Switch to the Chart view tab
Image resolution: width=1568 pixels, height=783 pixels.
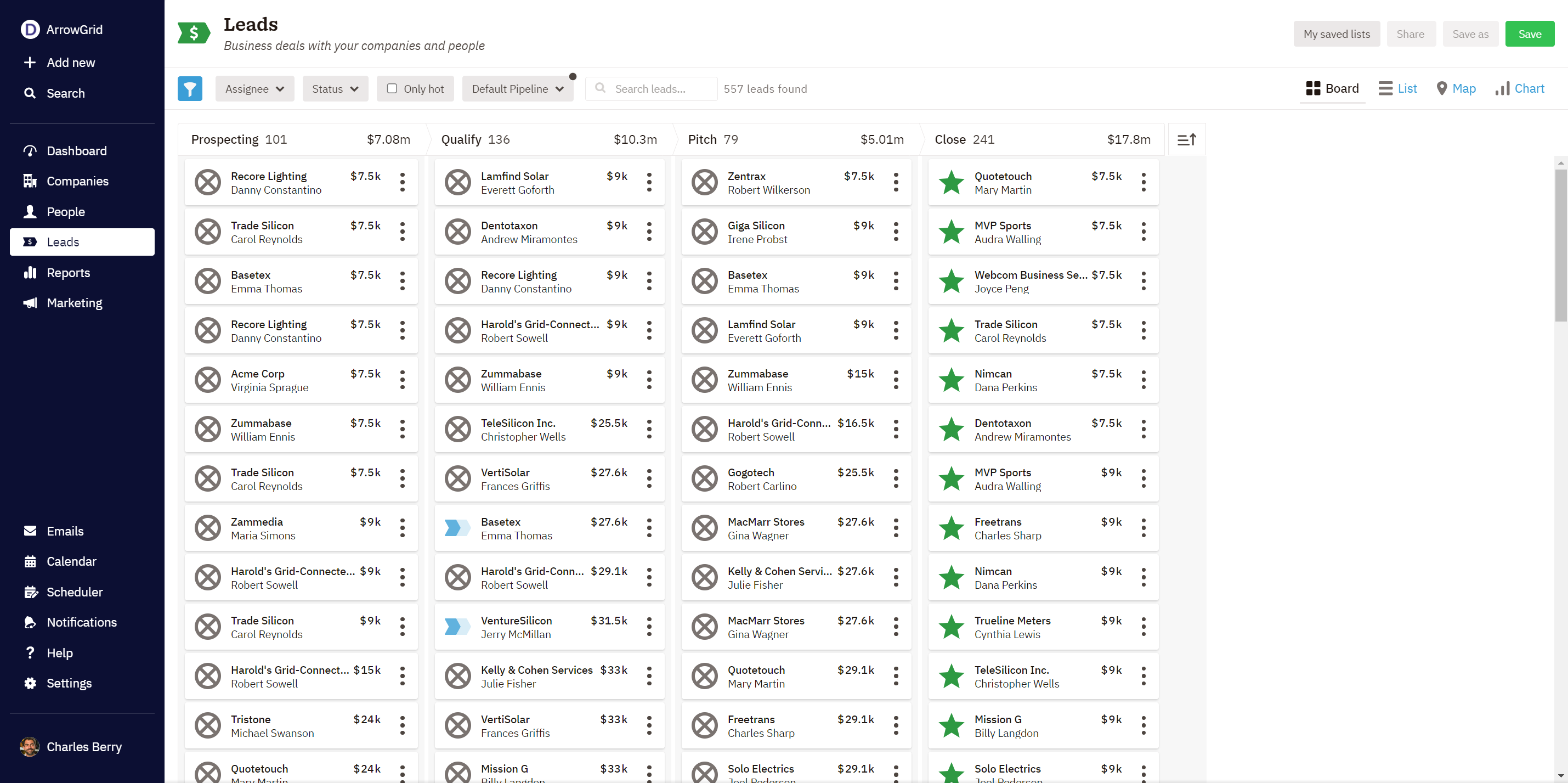tap(1520, 88)
